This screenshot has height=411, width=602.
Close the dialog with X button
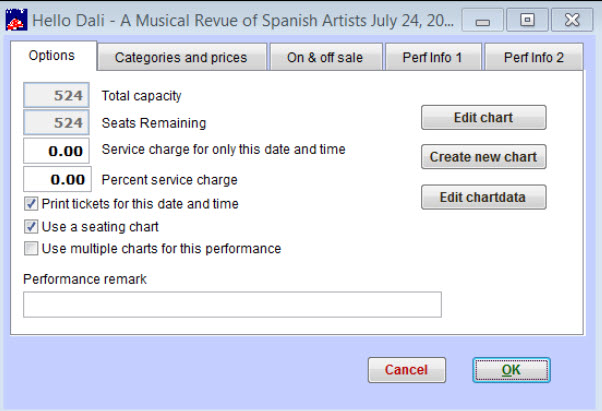pos(572,20)
